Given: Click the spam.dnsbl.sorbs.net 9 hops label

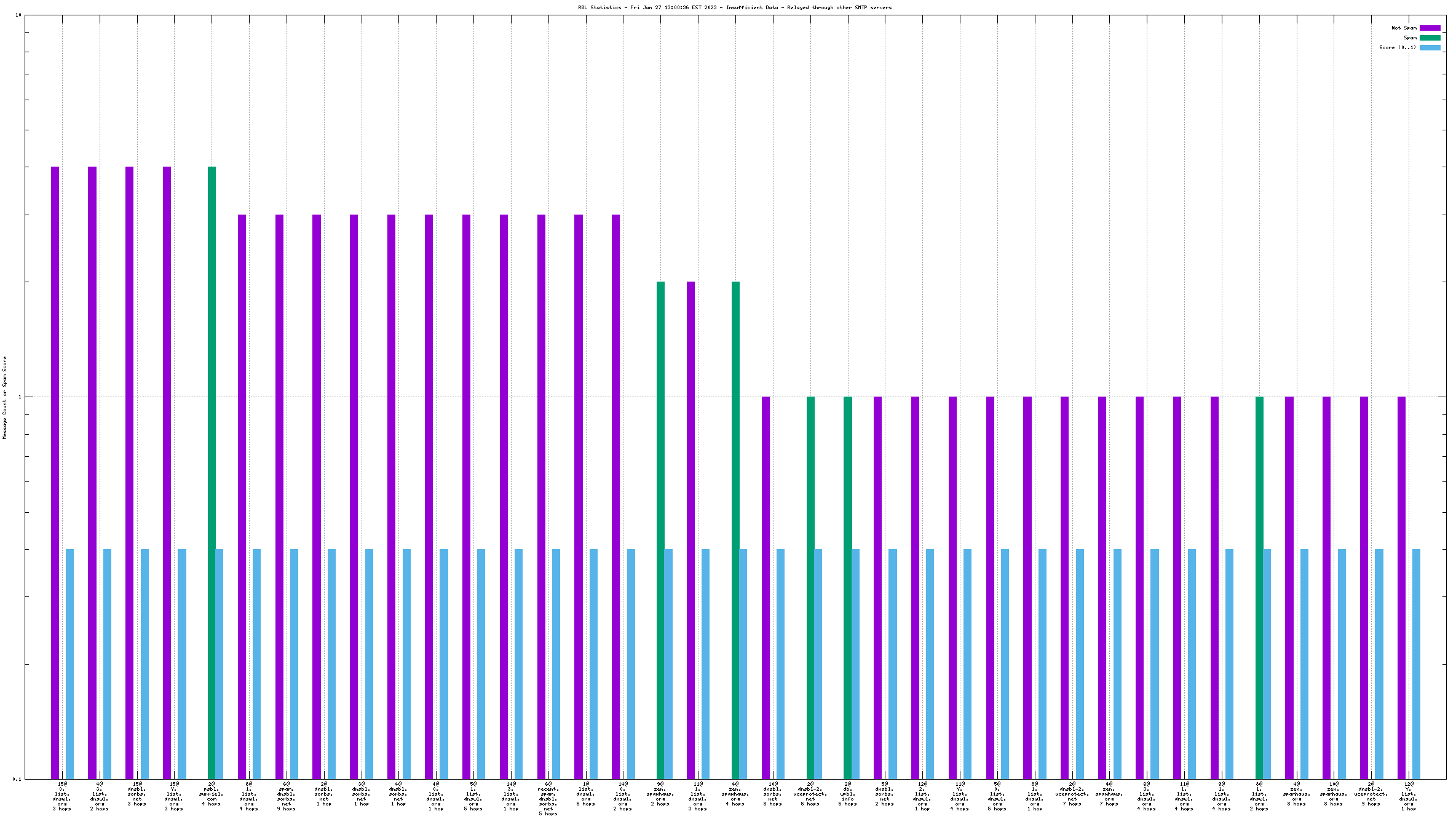Looking at the screenshot, I should [x=287, y=796].
